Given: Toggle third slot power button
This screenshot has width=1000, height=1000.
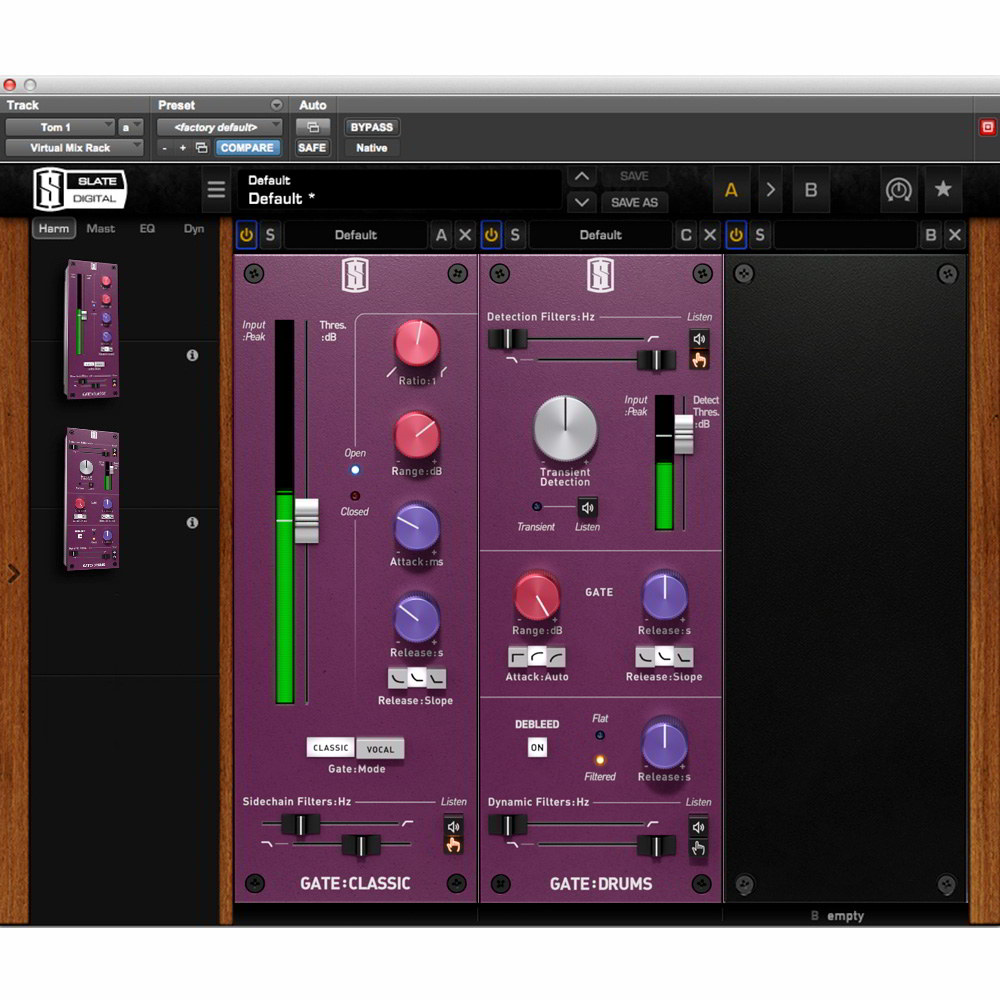Looking at the screenshot, I should (x=736, y=235).
